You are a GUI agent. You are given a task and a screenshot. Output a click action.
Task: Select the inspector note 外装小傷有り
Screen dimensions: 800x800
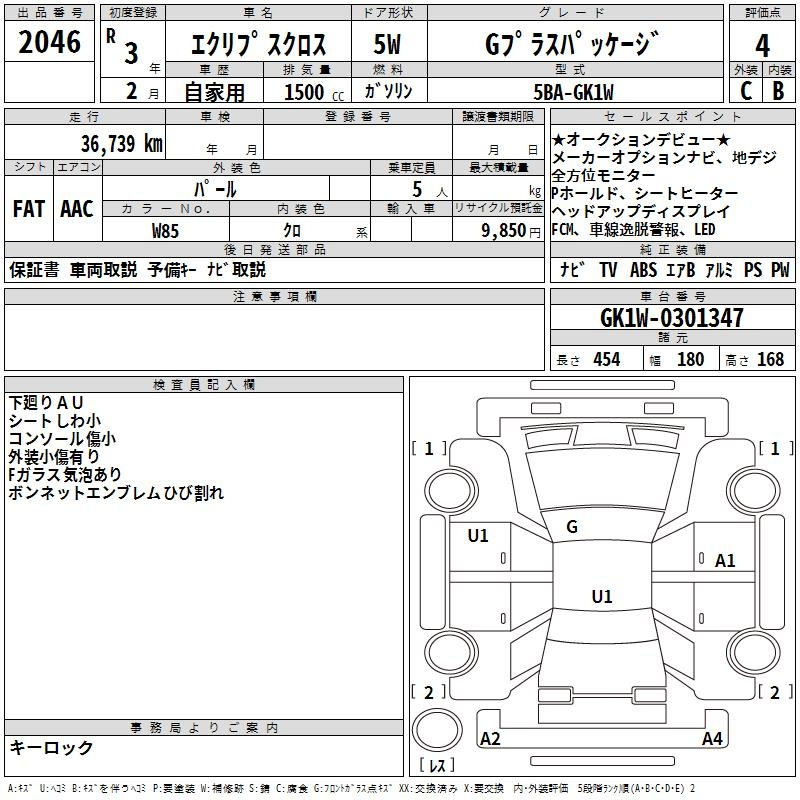tap(54, 456)
